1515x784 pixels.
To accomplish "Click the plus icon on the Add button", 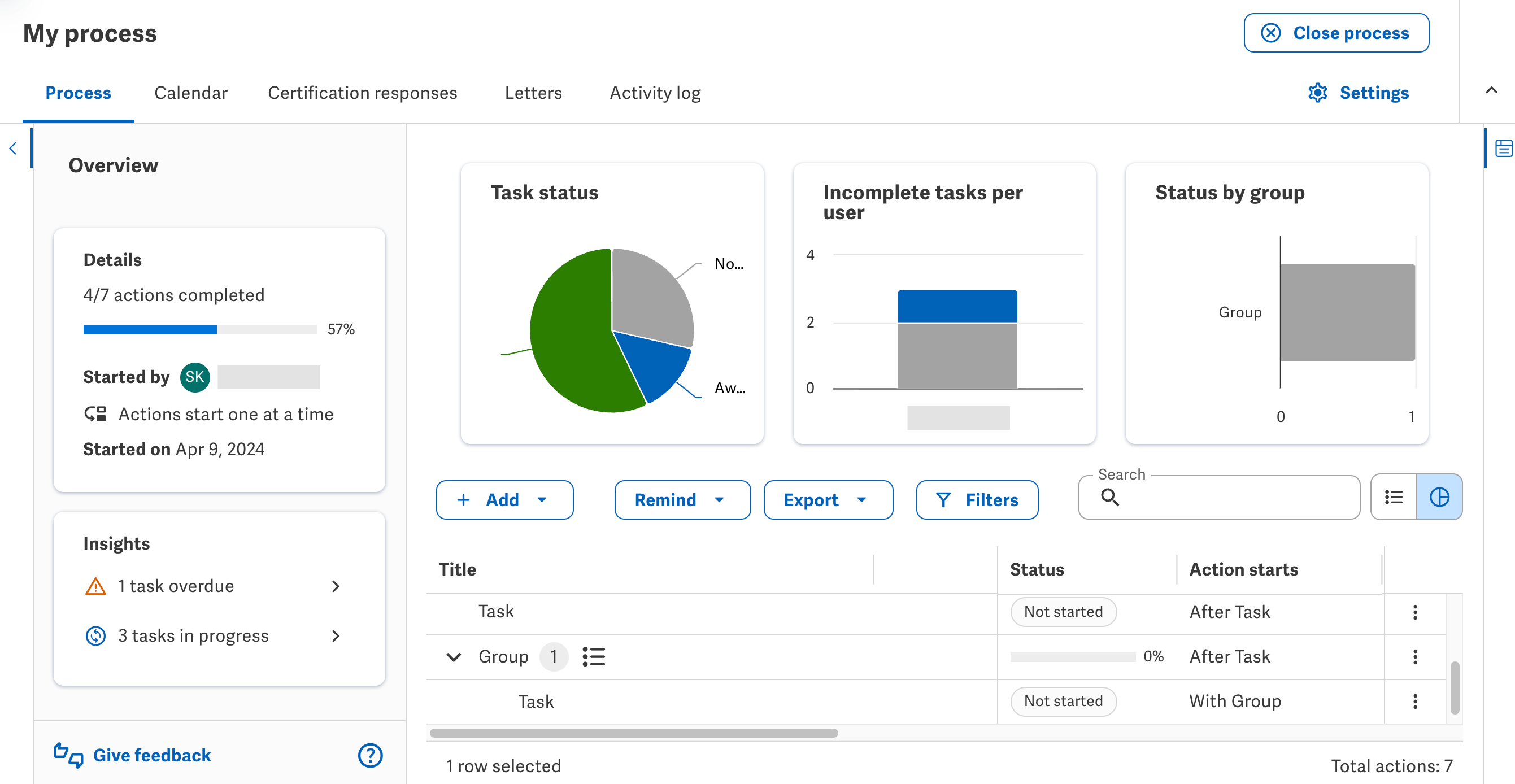I will tap(463, 500).
